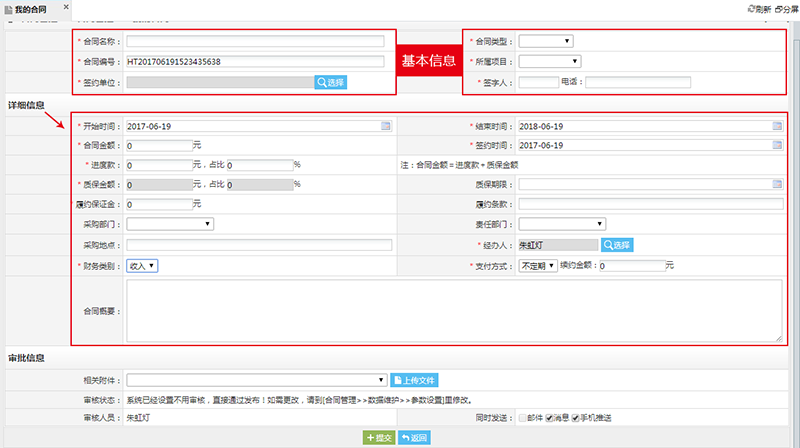Open calendar icon for 质保期限 field
Screen dimensions: 800x448
pyautogui.click(x=776, y=184)
